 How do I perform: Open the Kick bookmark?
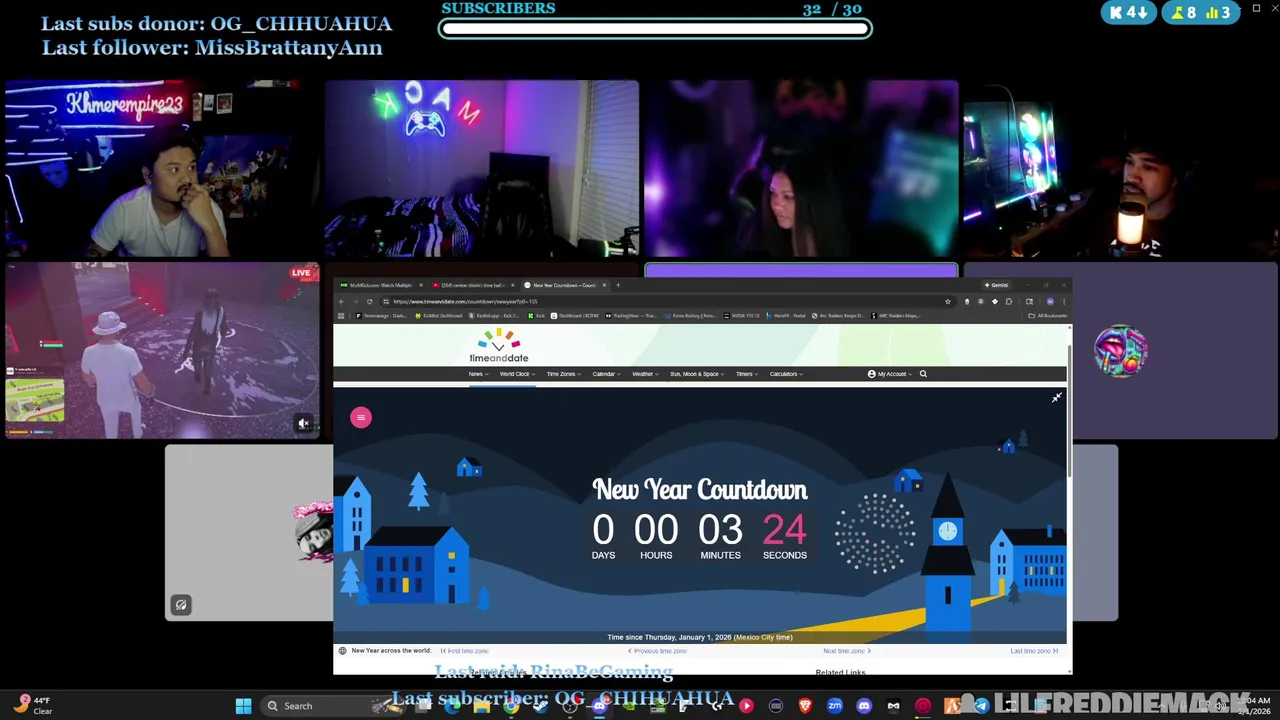tap(539, 316)
